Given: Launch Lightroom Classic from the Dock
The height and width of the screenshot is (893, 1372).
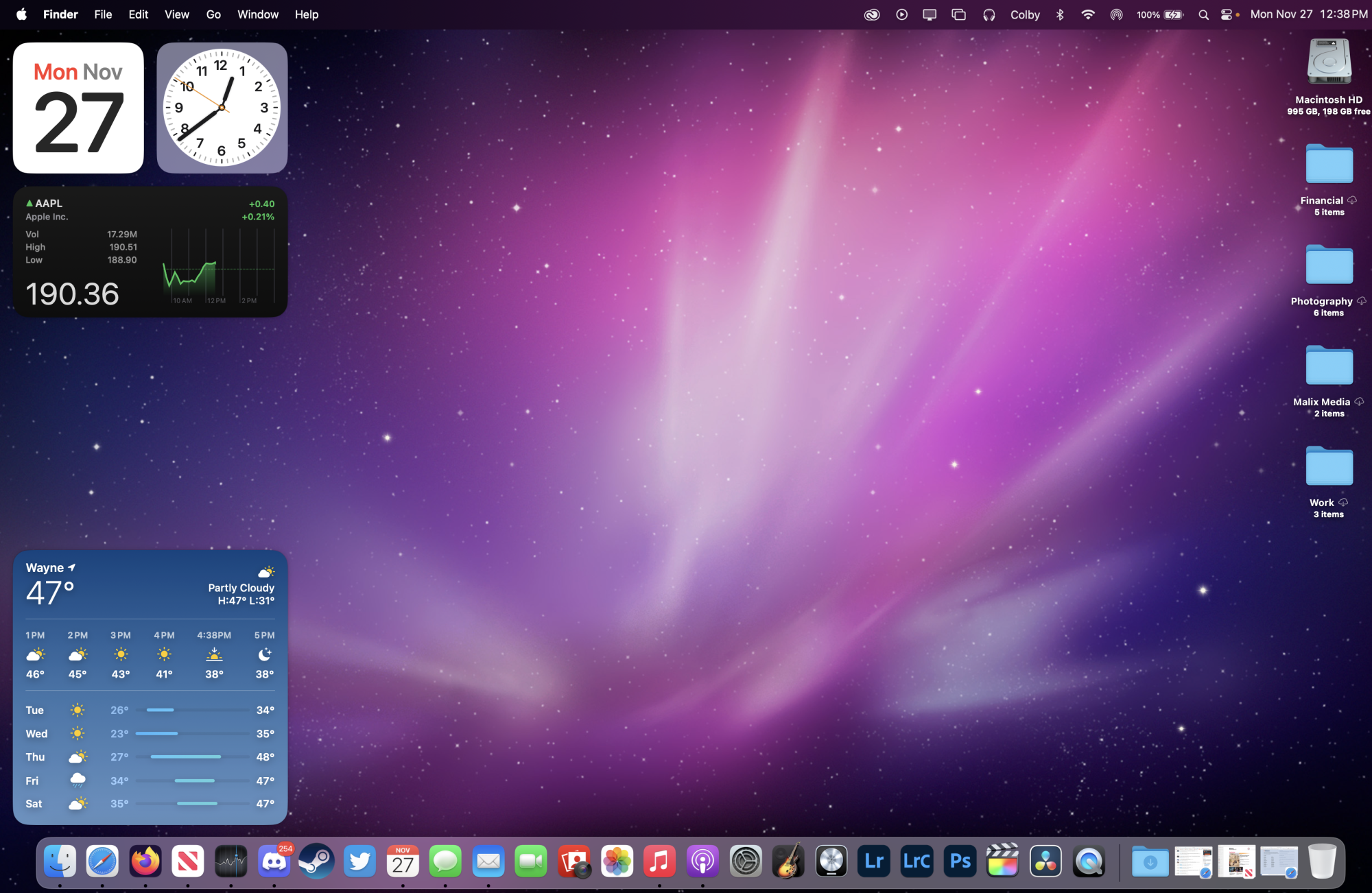Looking at the screenshot, I should 916,862.
